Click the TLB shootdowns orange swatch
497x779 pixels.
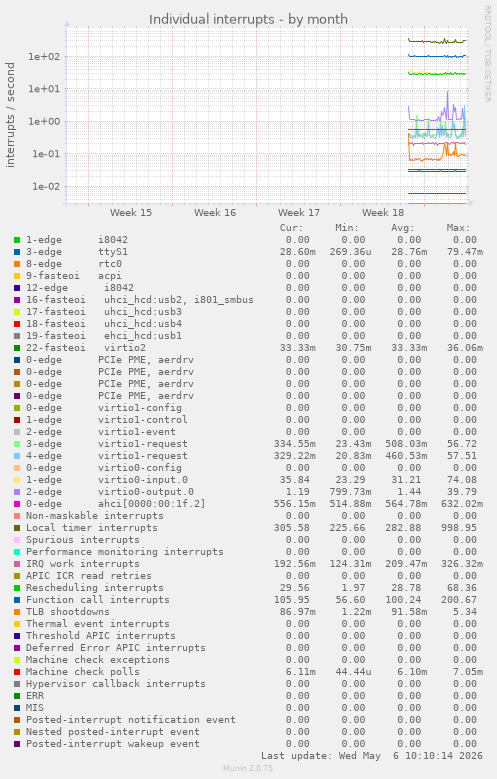click(x=17, y=612)
